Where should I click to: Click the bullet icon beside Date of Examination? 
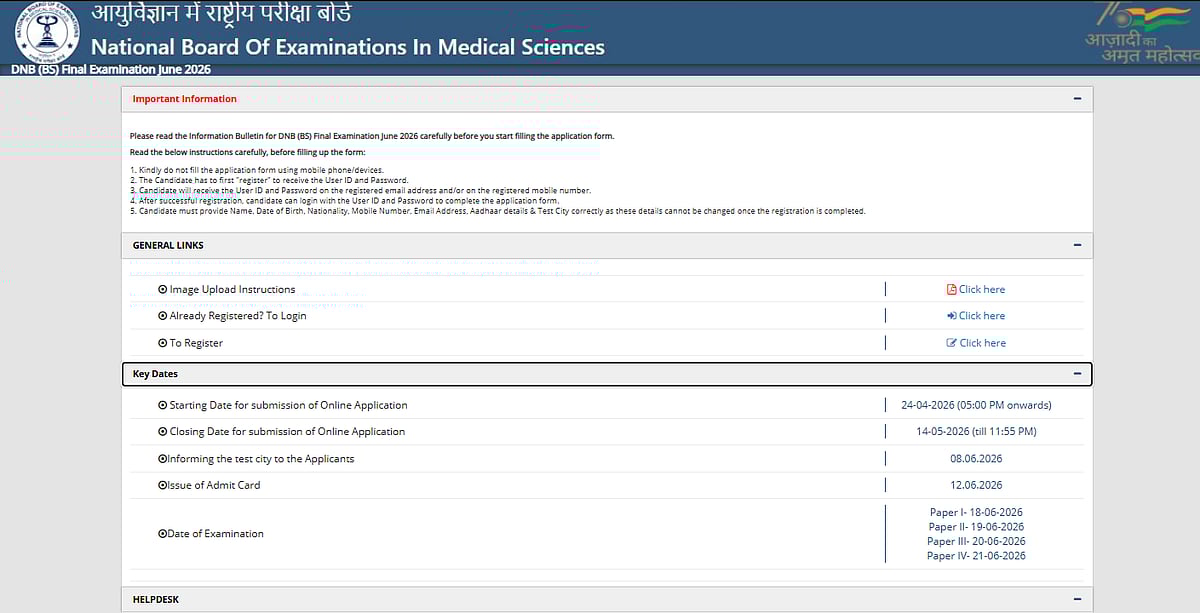click(162, 534)
